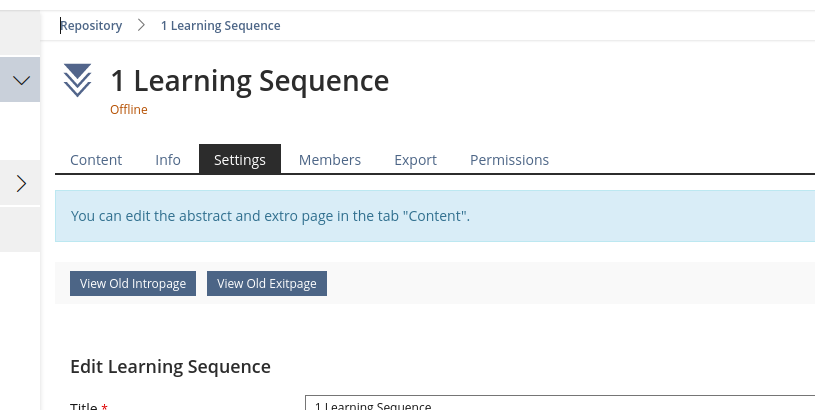Open the Export tab
This screenshot has width=815, height=410.
point(415,160)
